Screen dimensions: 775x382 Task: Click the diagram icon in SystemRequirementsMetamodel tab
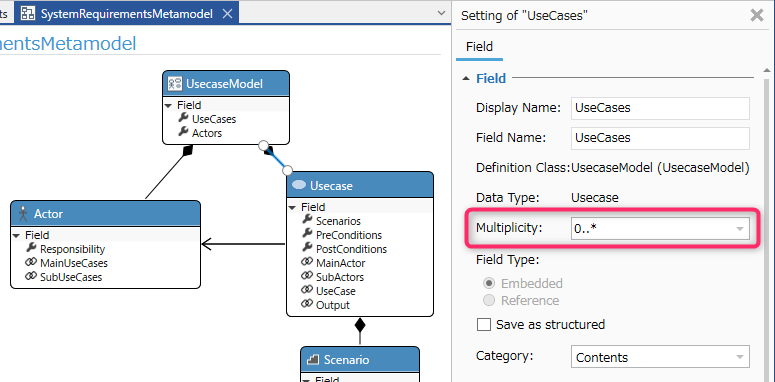click(28, 13)
